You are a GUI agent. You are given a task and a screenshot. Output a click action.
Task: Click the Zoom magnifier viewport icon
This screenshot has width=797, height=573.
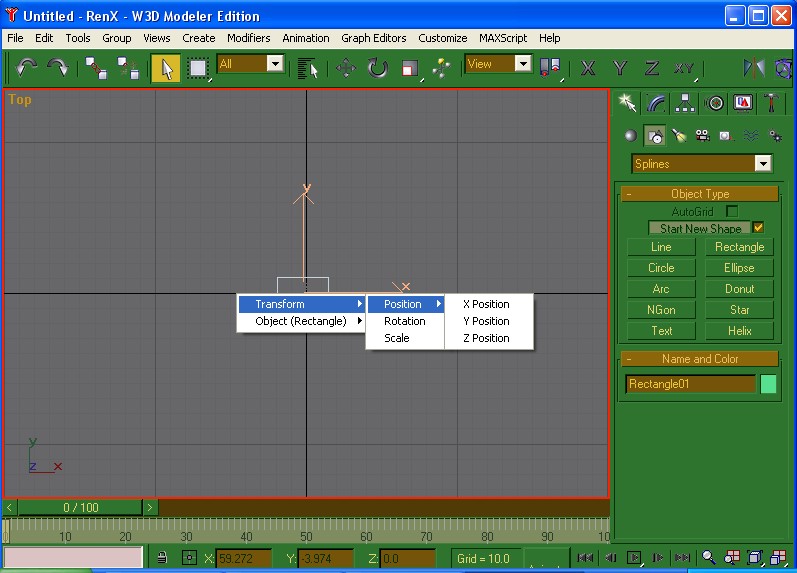coord(708,558)
